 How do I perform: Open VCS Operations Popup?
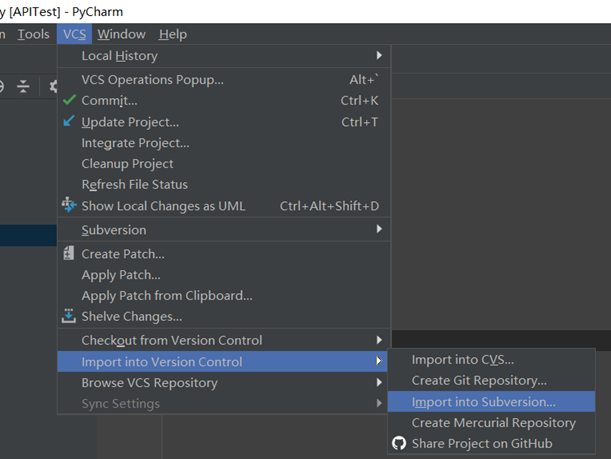click(224, 79)
